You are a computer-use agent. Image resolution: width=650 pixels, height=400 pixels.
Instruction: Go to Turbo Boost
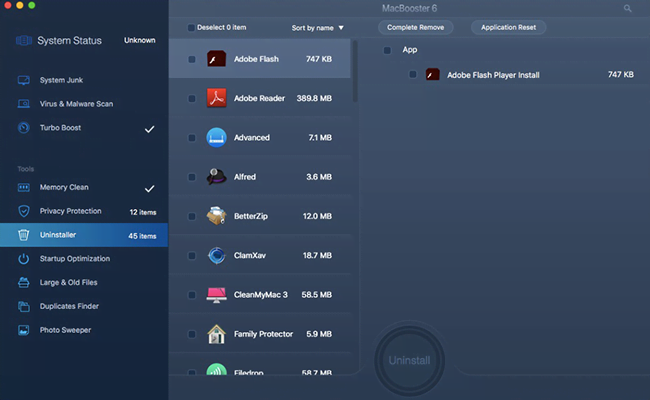tap(84, 128)
